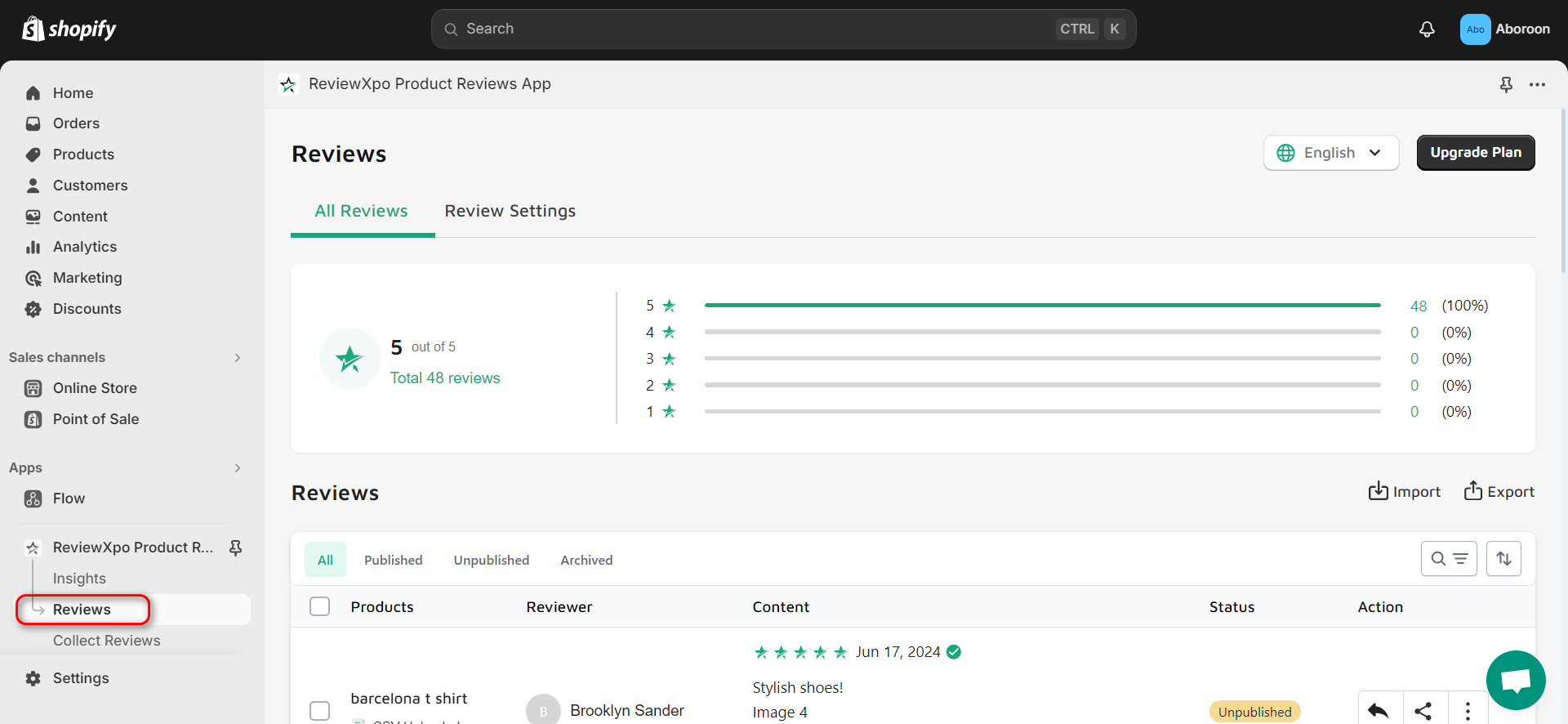Click the Discounts badge icon

pos(33,309)
